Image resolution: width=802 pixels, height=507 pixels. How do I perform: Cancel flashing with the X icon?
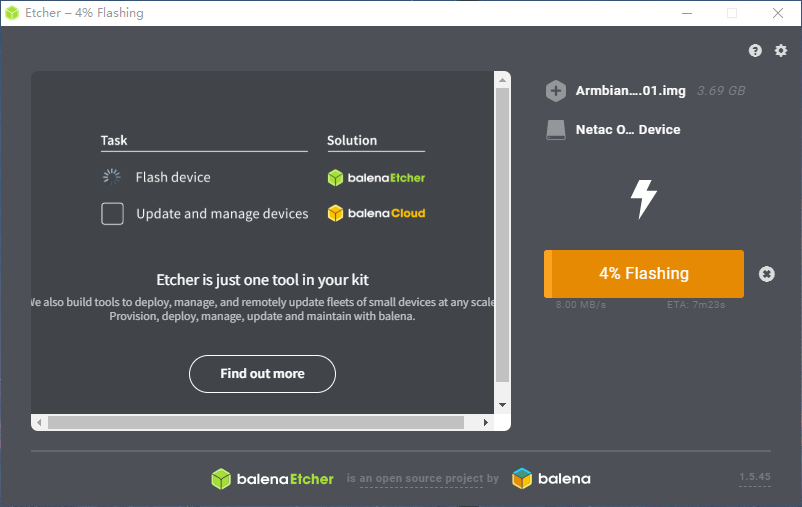(x=766, y=274)
